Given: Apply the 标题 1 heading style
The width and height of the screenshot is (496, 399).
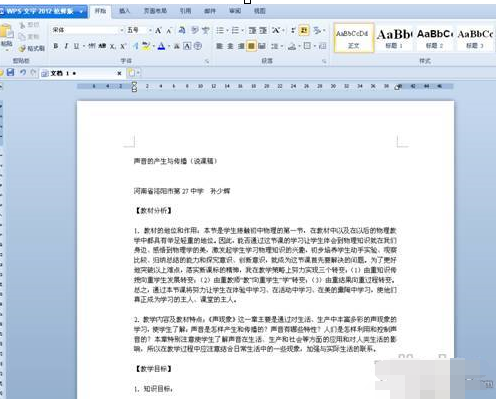Looking at the screenshot, I should click(x=394, y=38).
